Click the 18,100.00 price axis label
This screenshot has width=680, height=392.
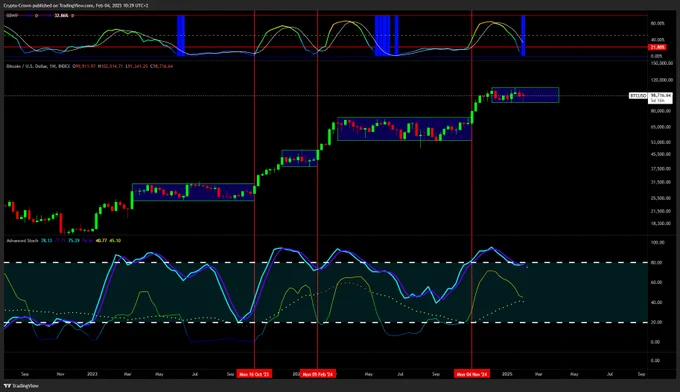[x=661, y=224]
